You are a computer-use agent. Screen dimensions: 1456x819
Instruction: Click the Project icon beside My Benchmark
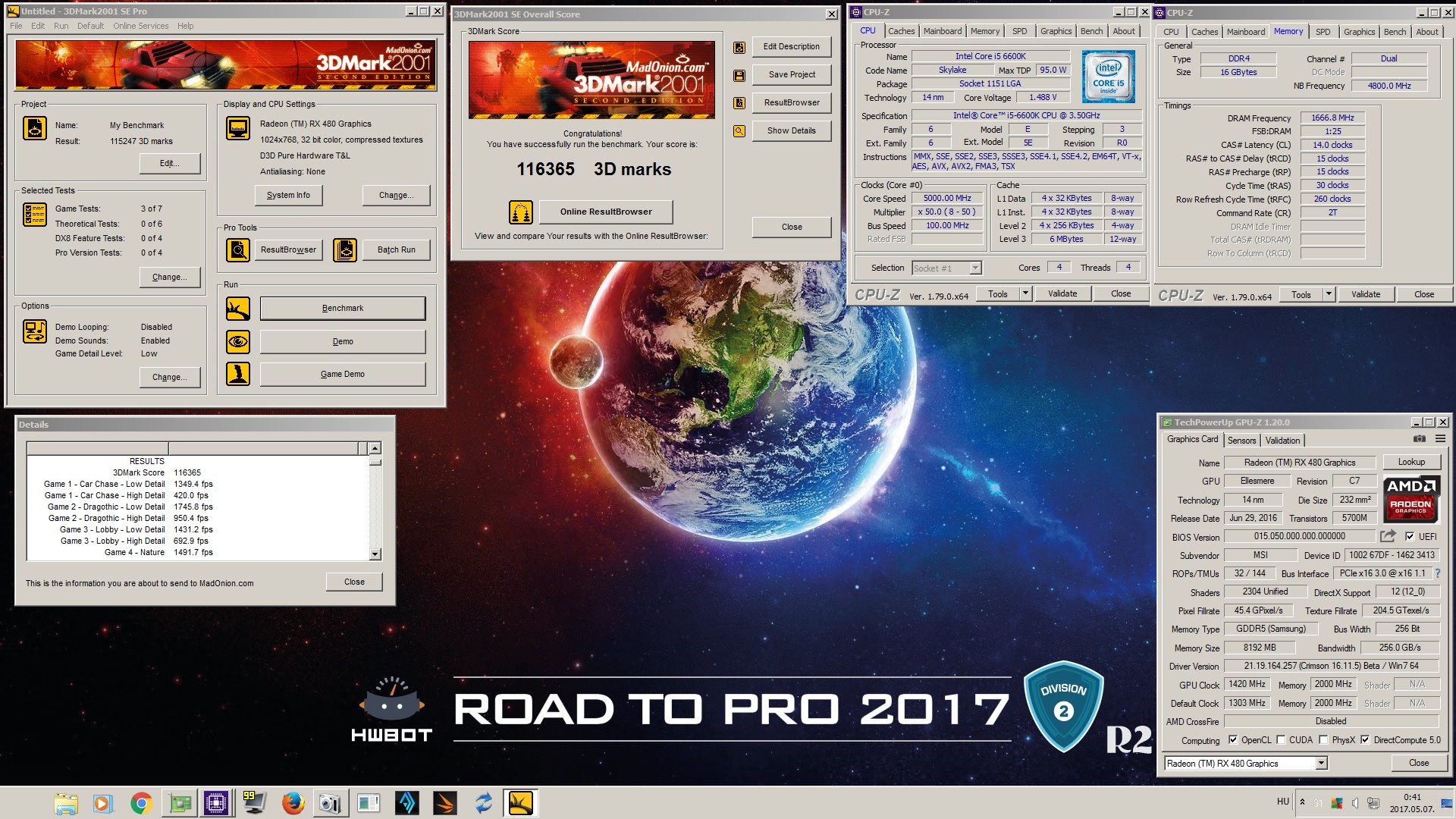click(35, 128)
